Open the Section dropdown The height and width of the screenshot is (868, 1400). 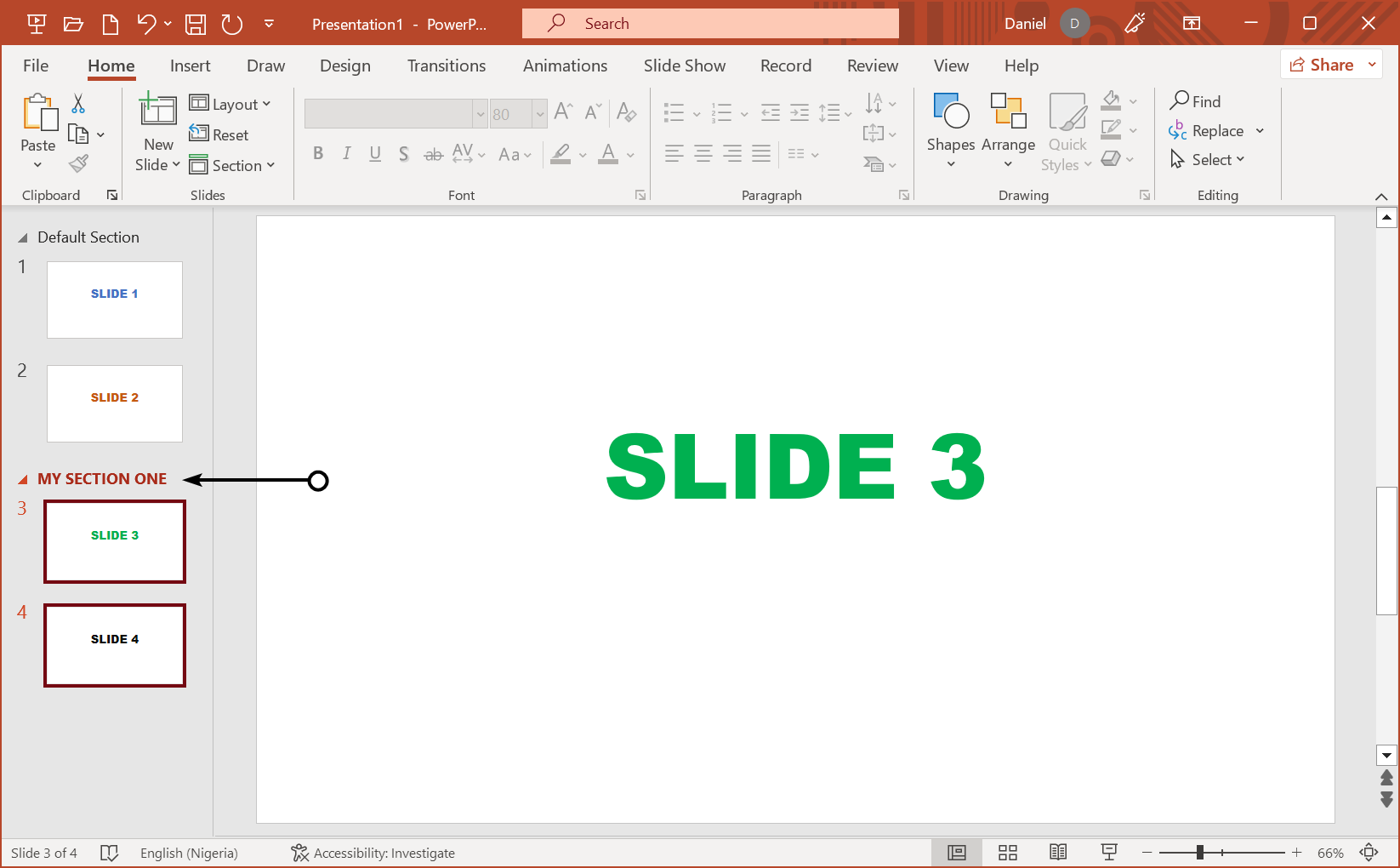(x=234, y=165)
